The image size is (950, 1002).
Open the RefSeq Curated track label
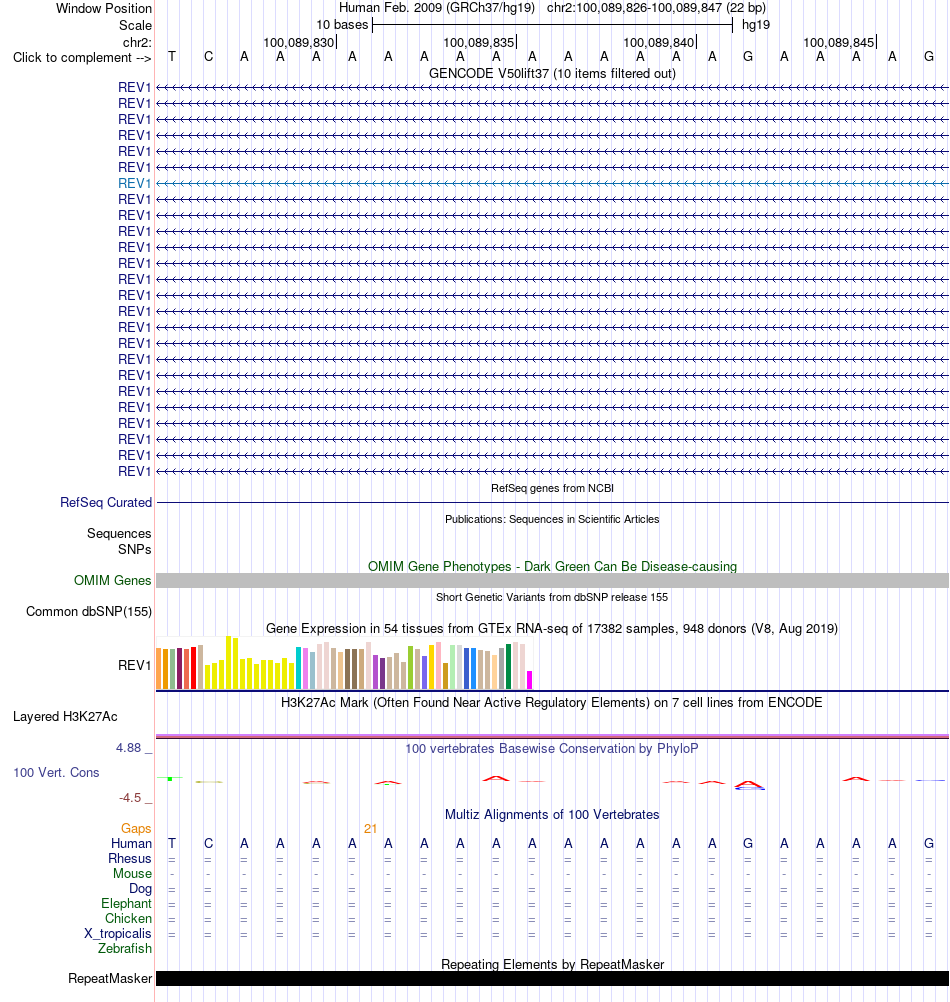[105, 502]
